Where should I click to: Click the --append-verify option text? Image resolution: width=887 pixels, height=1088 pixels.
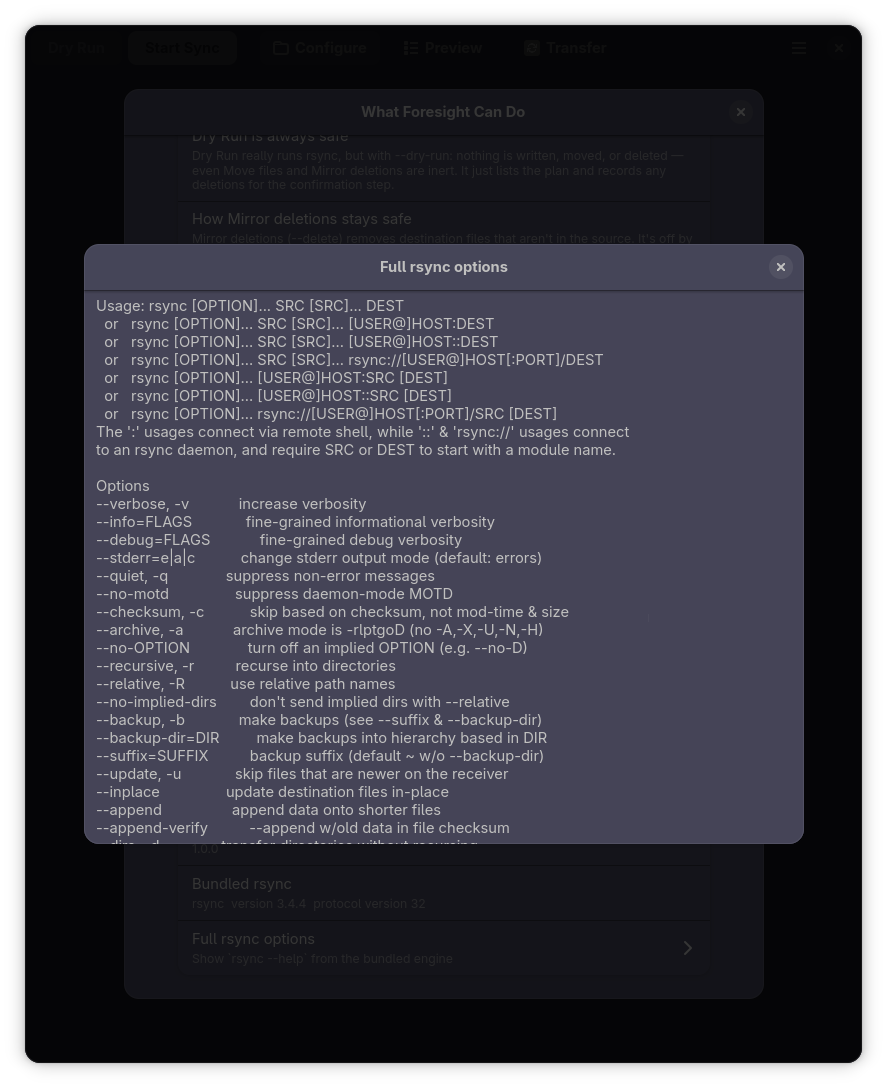point(152,829)
